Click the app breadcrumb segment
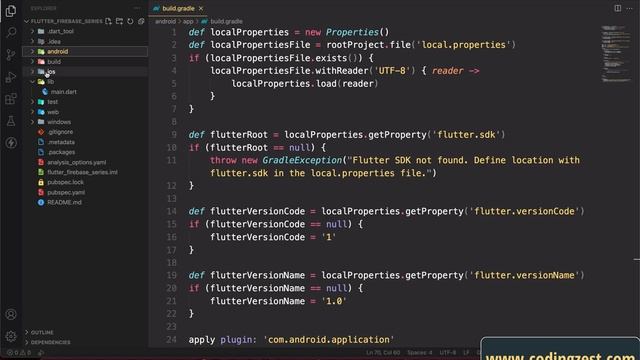The width and height of the screenshot is (640, 360). coord(188,21)
